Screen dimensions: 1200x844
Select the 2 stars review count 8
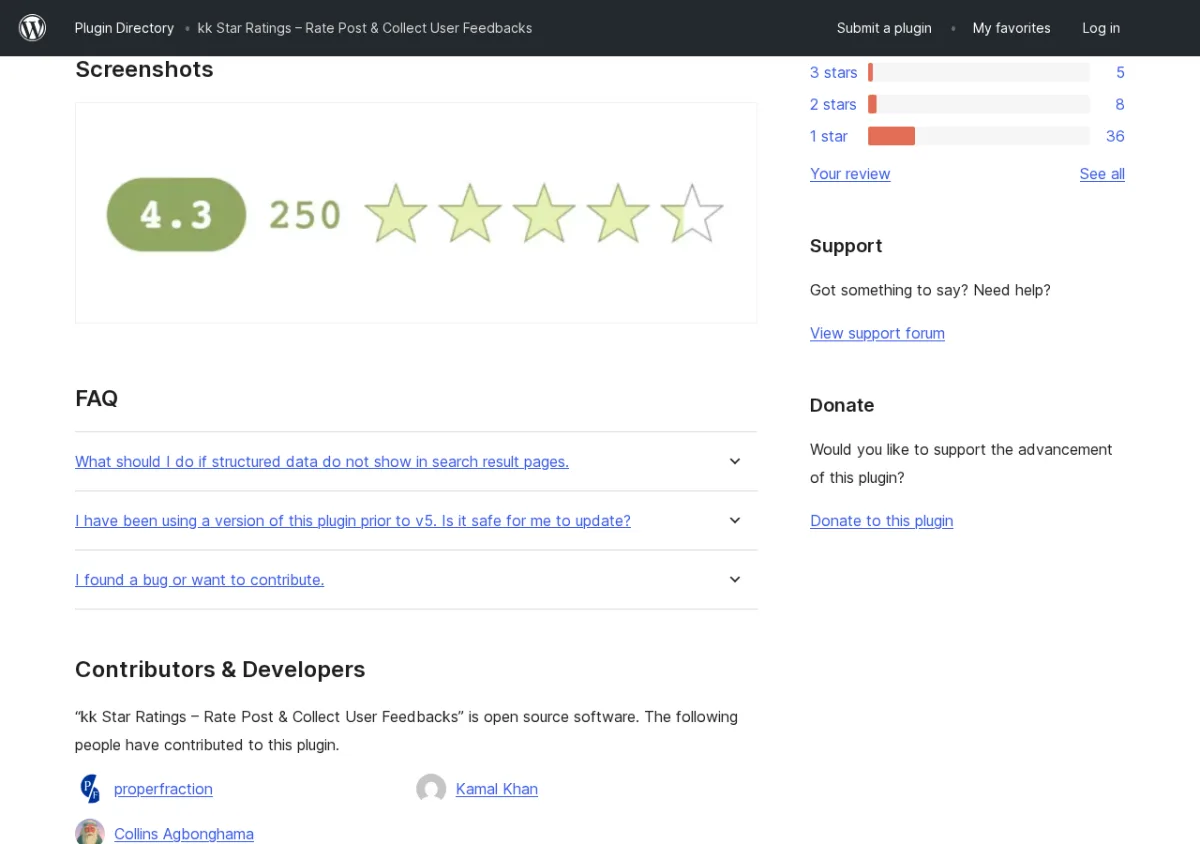point(1120,104)
